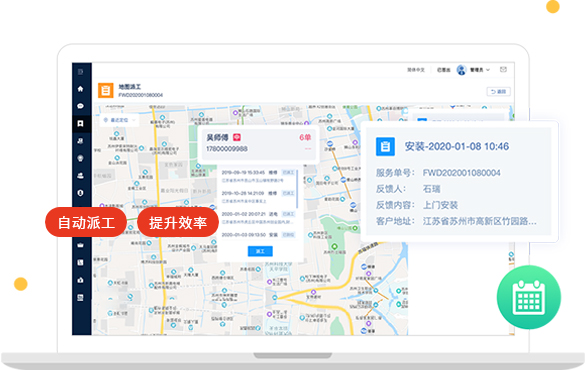Click the 6单 order count
This screenshot has width=585, height=370.
pos(305,137)
